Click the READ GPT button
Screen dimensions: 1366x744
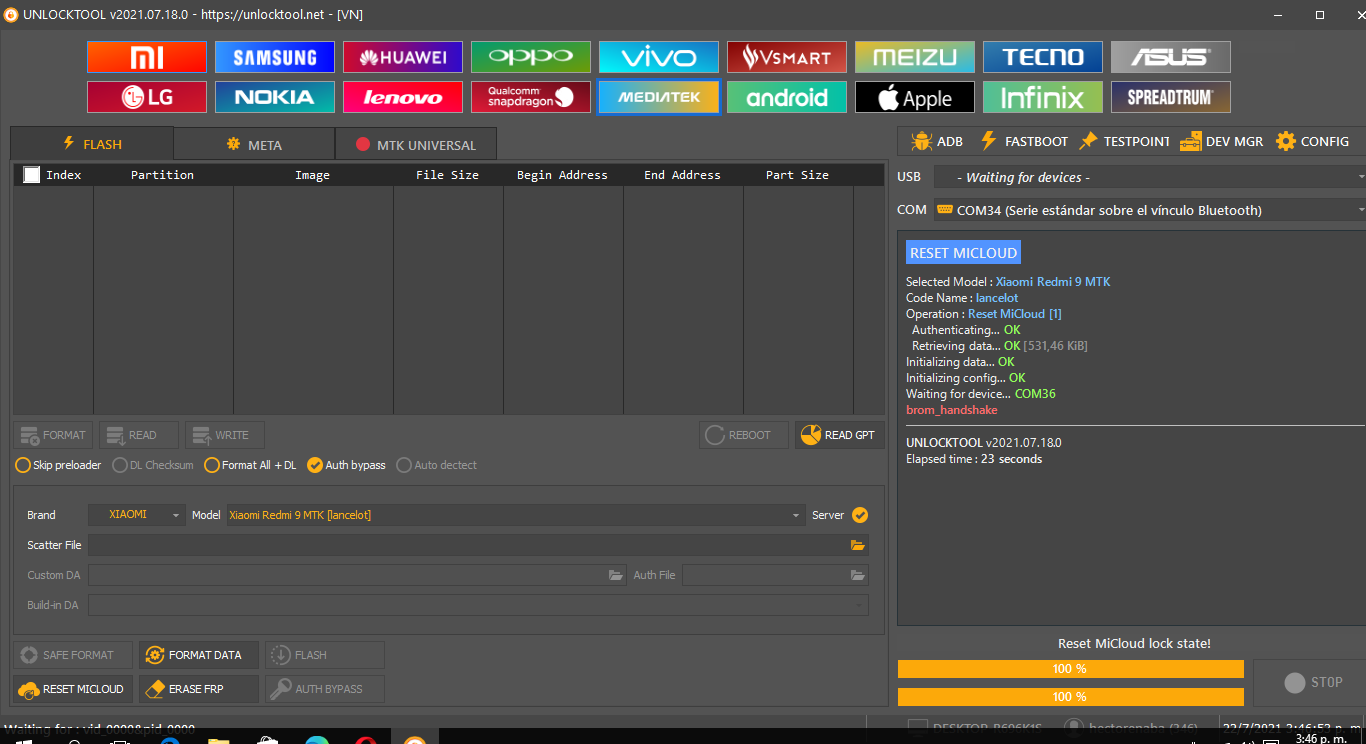tap(840, 435)
